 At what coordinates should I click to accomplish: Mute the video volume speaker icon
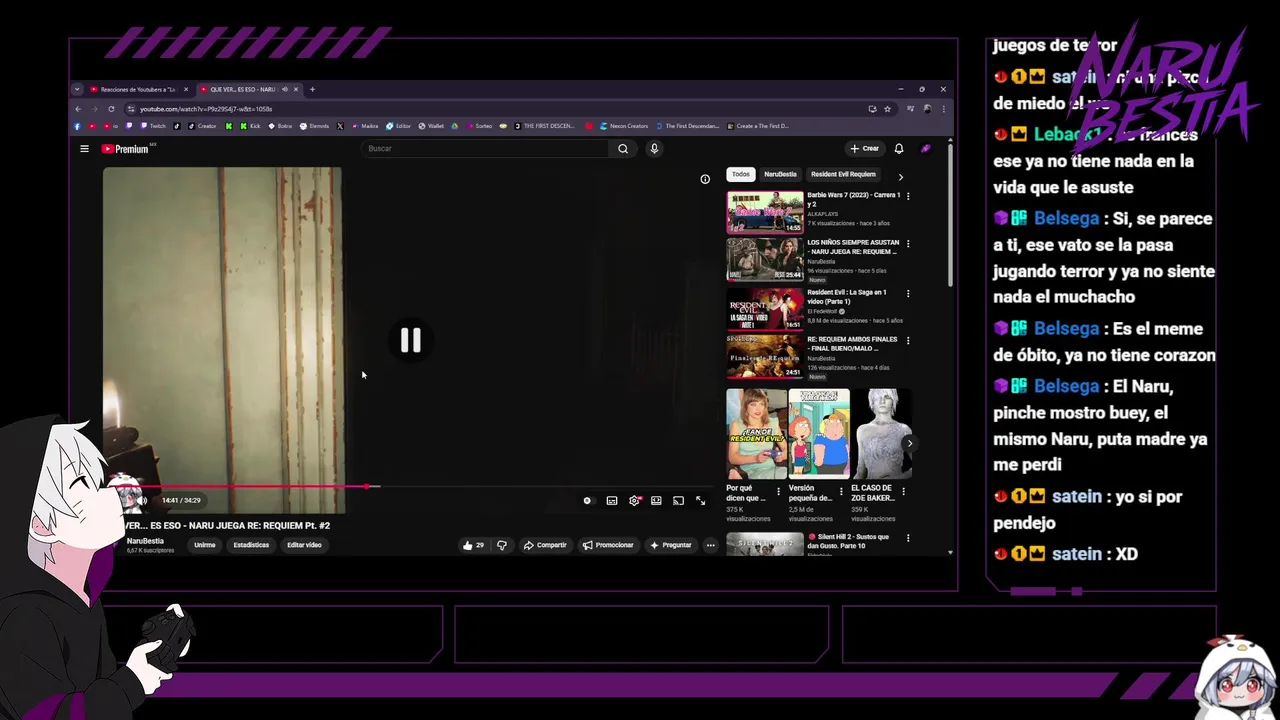coord(141,500)
